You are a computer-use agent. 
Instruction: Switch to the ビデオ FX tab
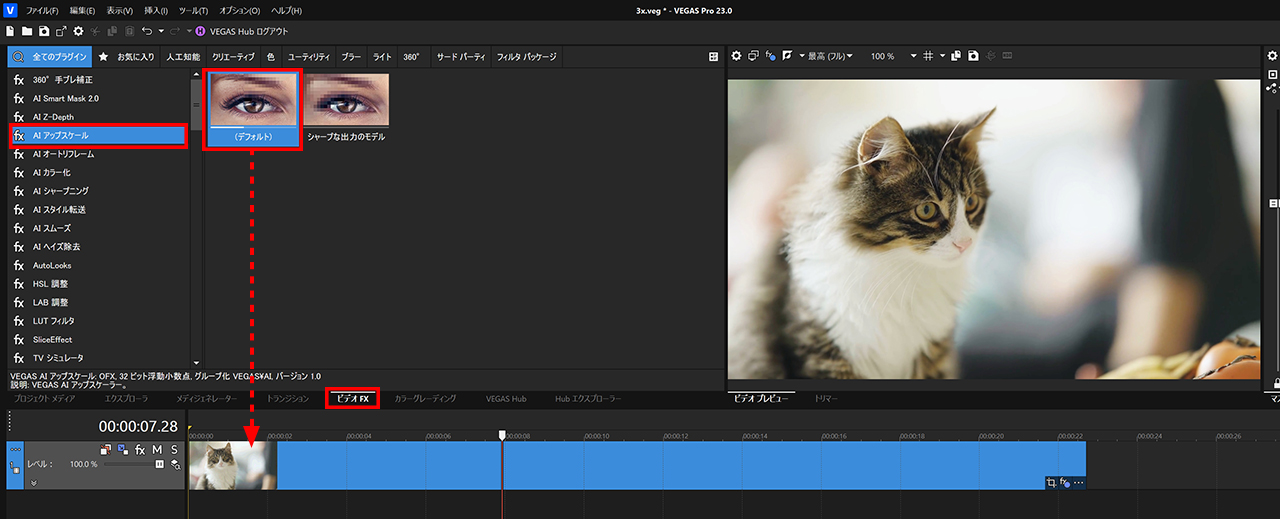(x=352, y=399)
